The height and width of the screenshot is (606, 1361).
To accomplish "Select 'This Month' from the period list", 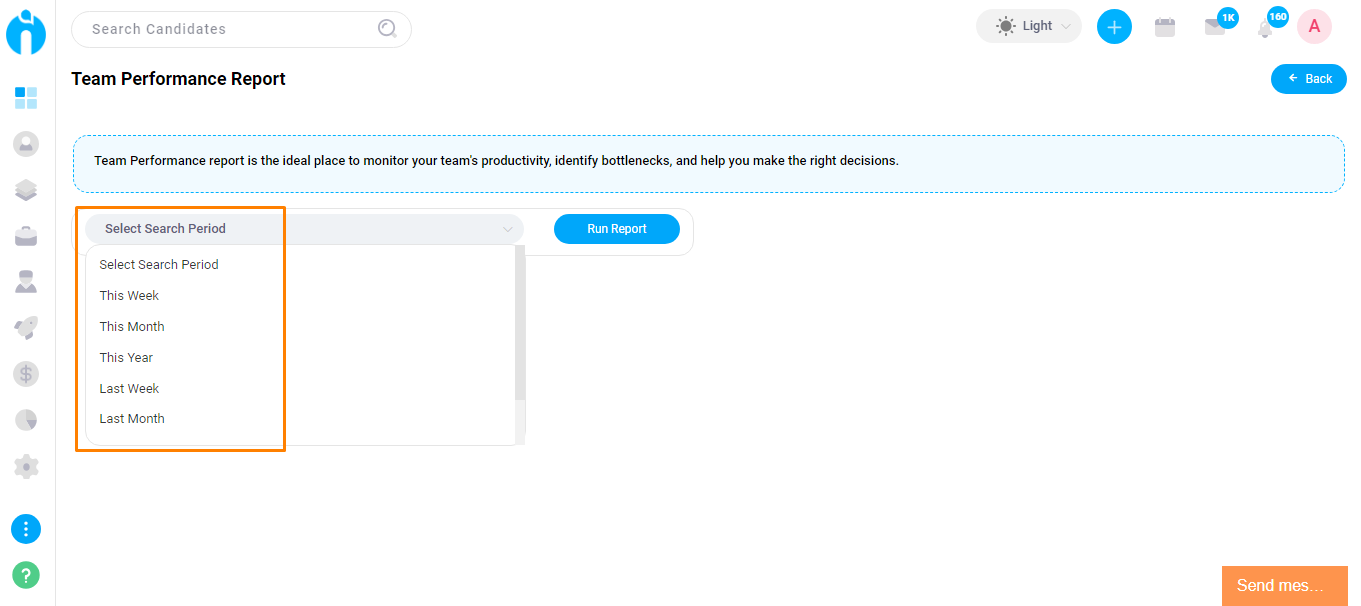I will click(x=300, y=327).
